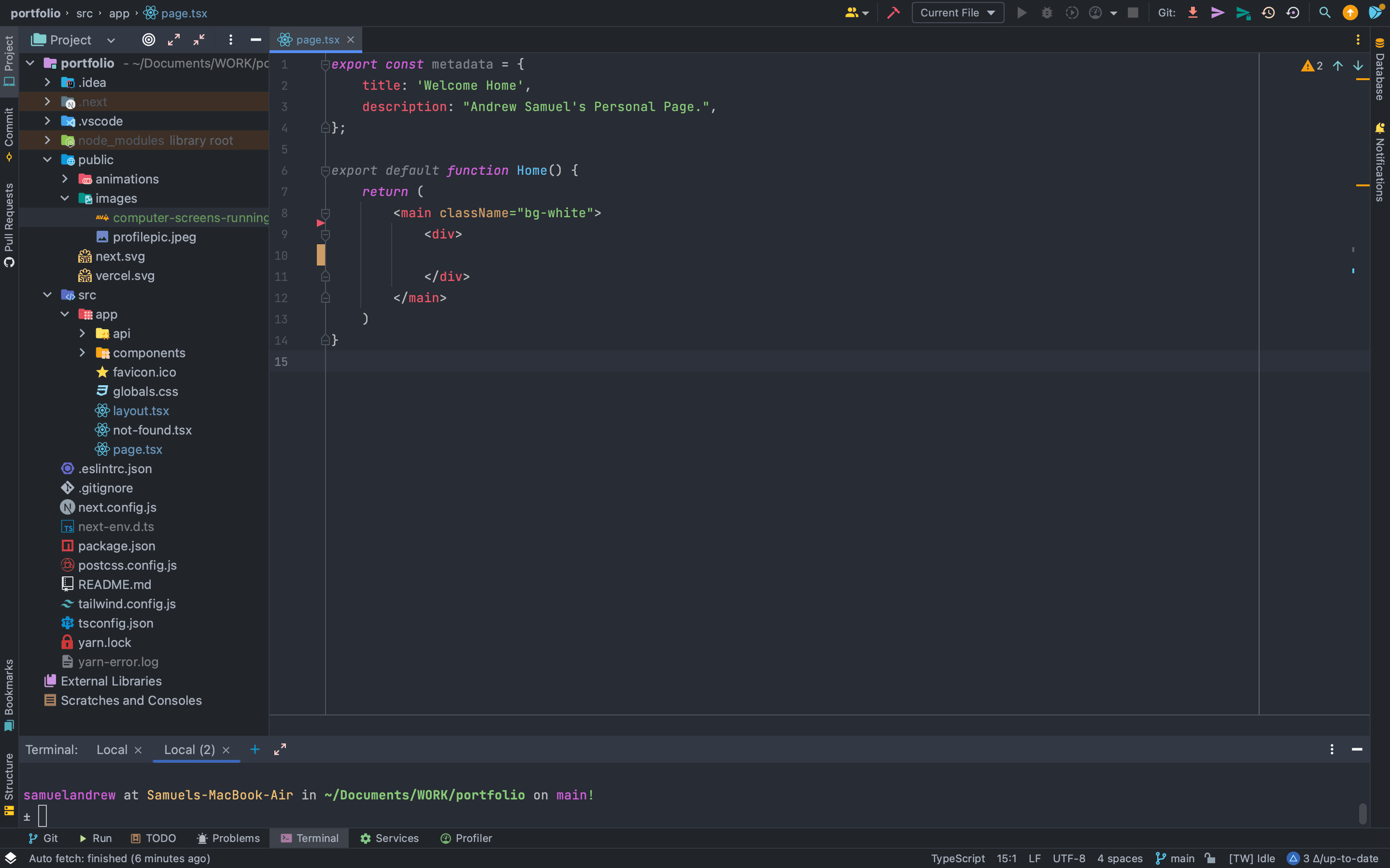Viewport: 1390px width, 868px height.
Task: Run the current file
Action: pyautogui.click(x=1022, y=13)
